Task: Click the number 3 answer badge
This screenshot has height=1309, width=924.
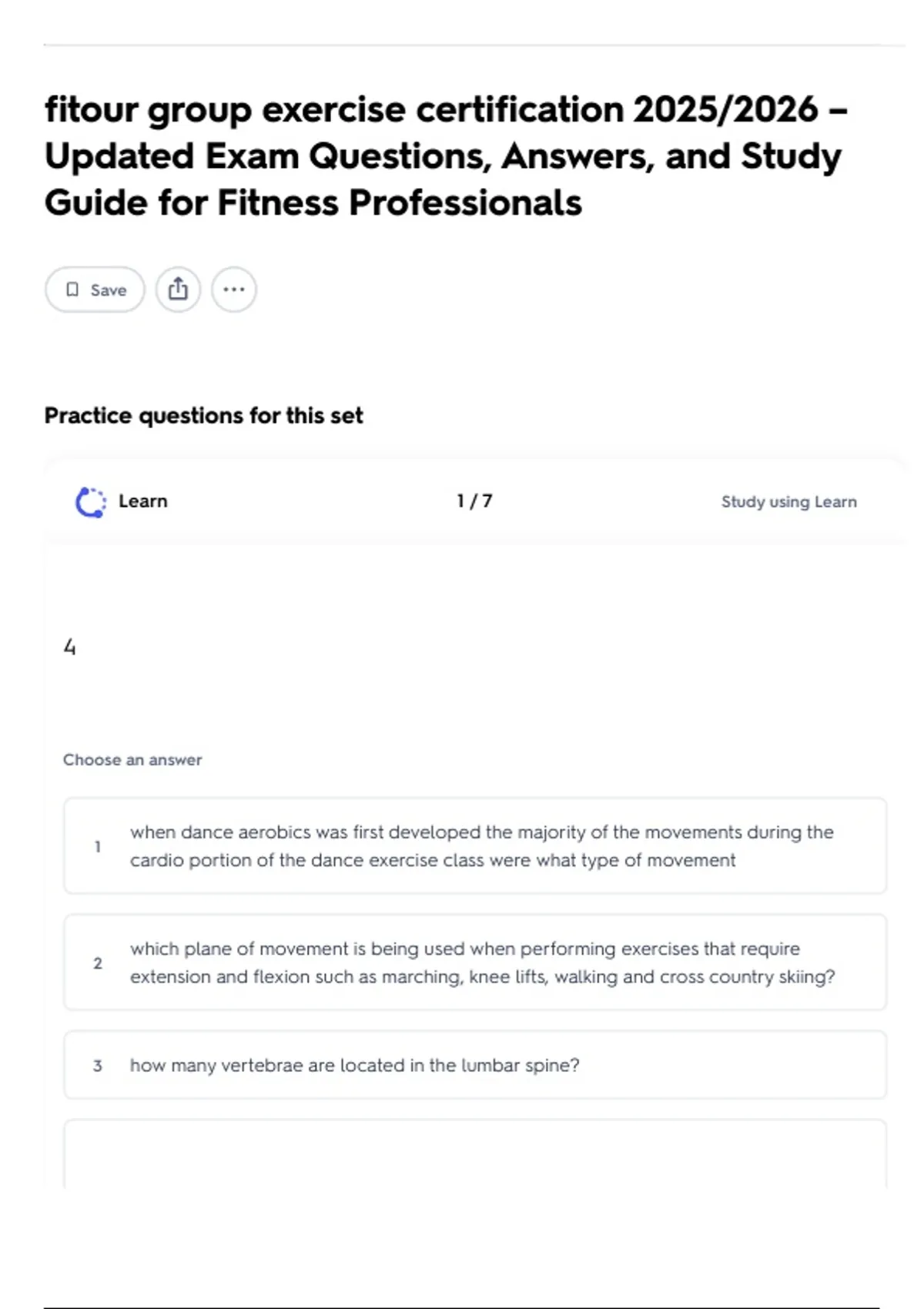Action: (x=98, y=1066)
